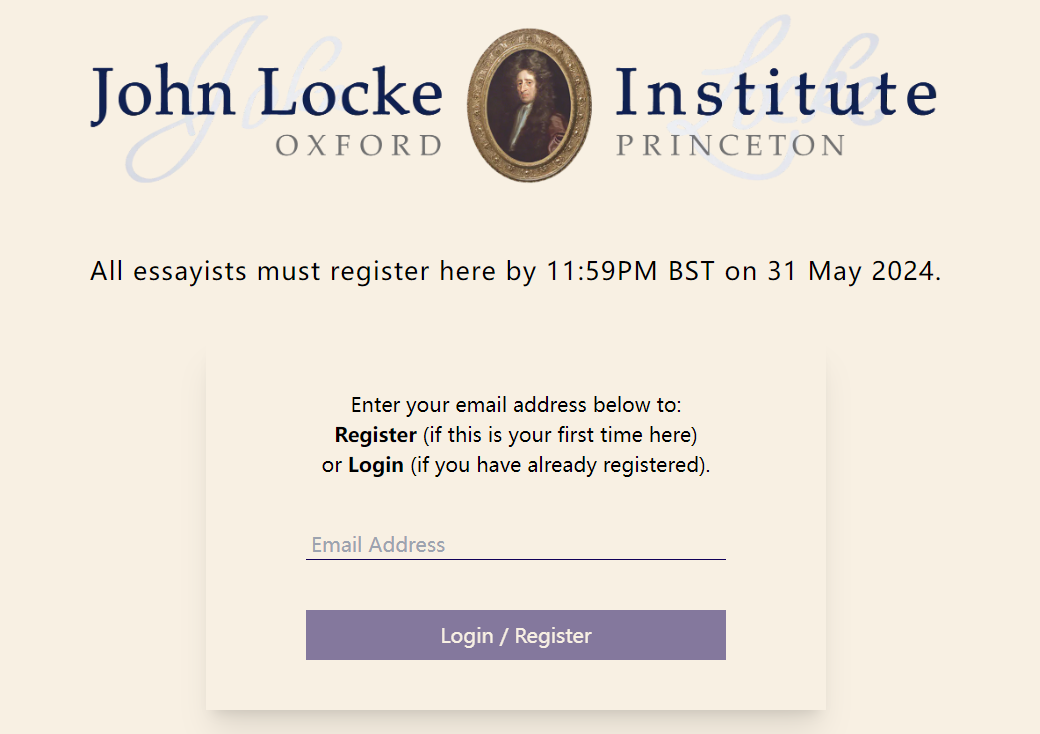Viewport: 1040px width, 734px height.
Task: Click the OXFORD label under the logo
Action: (x=358, y=146)
